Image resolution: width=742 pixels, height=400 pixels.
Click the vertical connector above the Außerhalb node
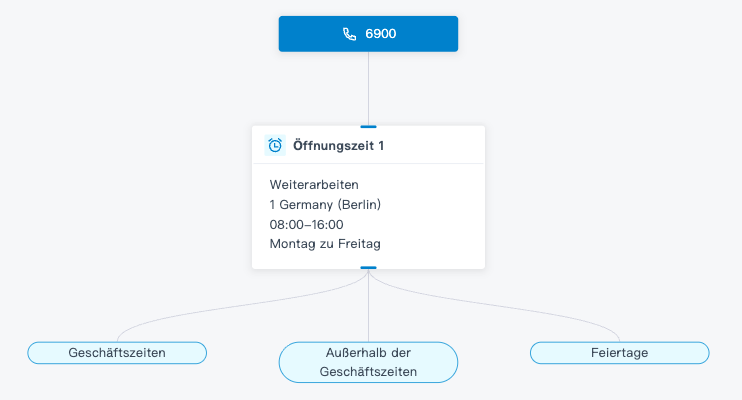tap(368, 310)
